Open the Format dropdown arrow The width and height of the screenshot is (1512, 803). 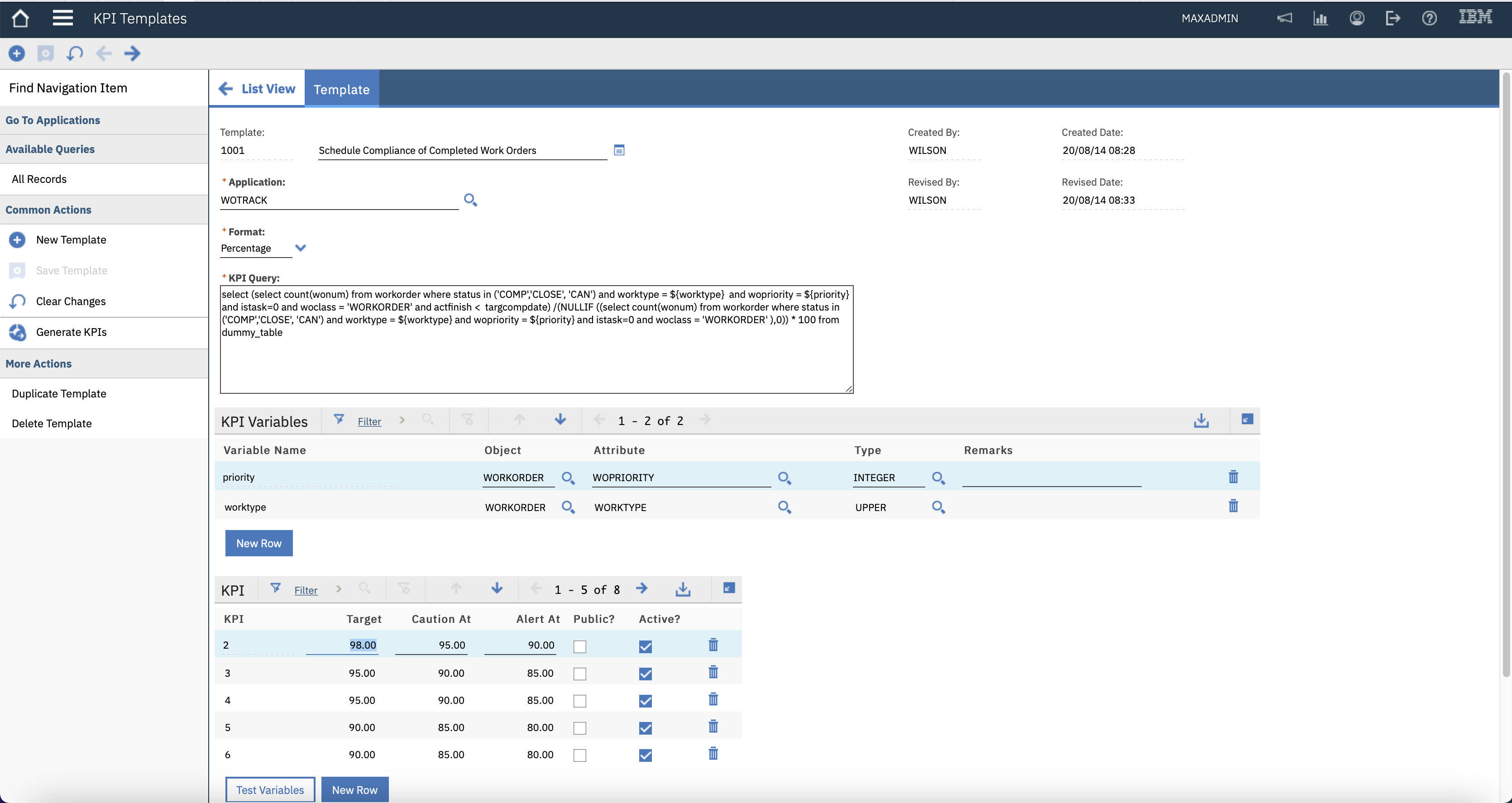click(301, 249)
